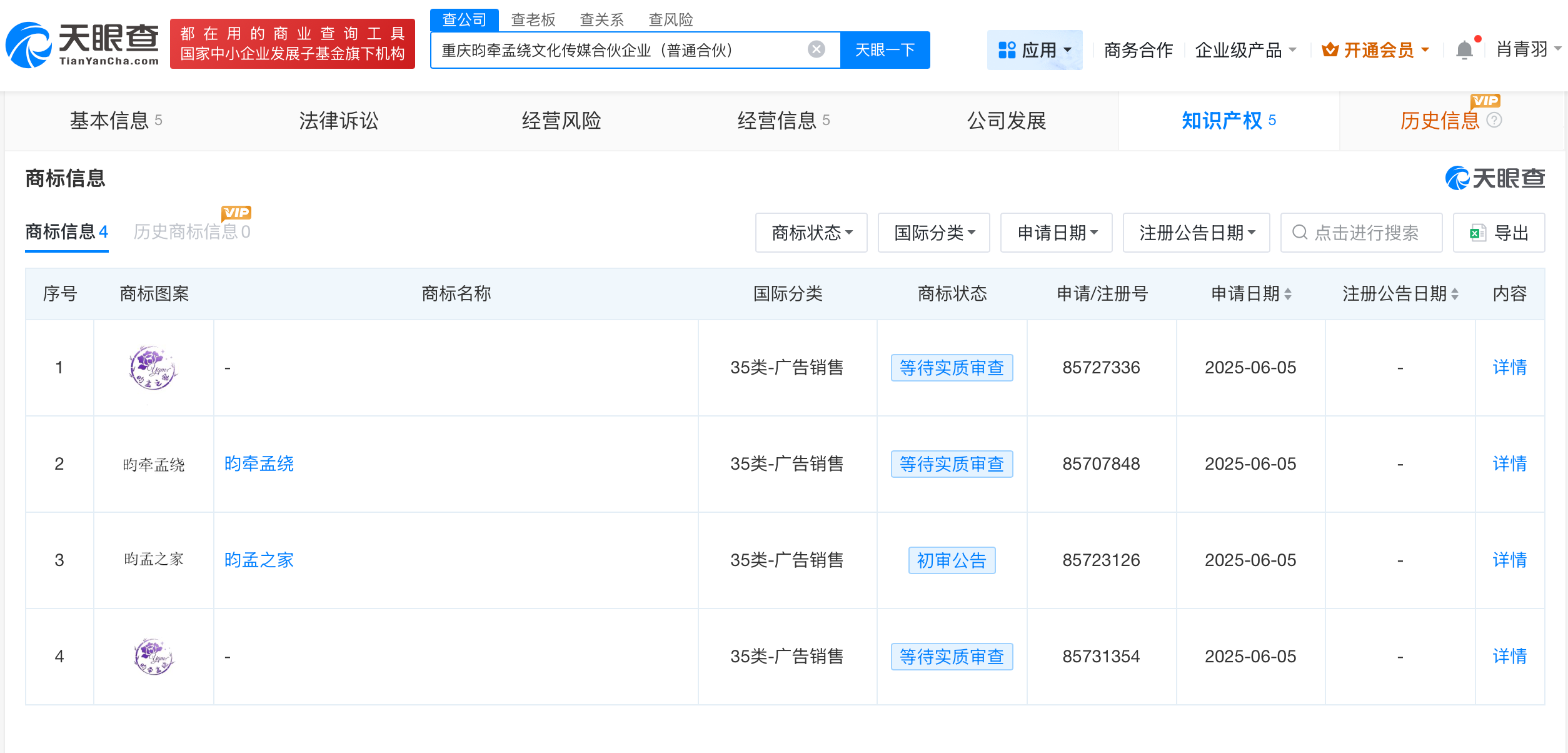Click the Tianyancha logo icon

click(x=31, y=44)
